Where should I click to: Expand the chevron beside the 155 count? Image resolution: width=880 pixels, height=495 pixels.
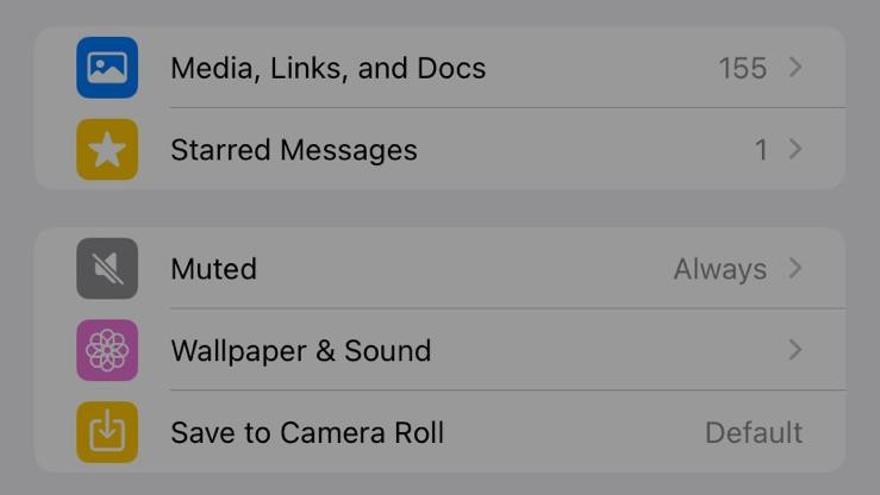[795, 67]
